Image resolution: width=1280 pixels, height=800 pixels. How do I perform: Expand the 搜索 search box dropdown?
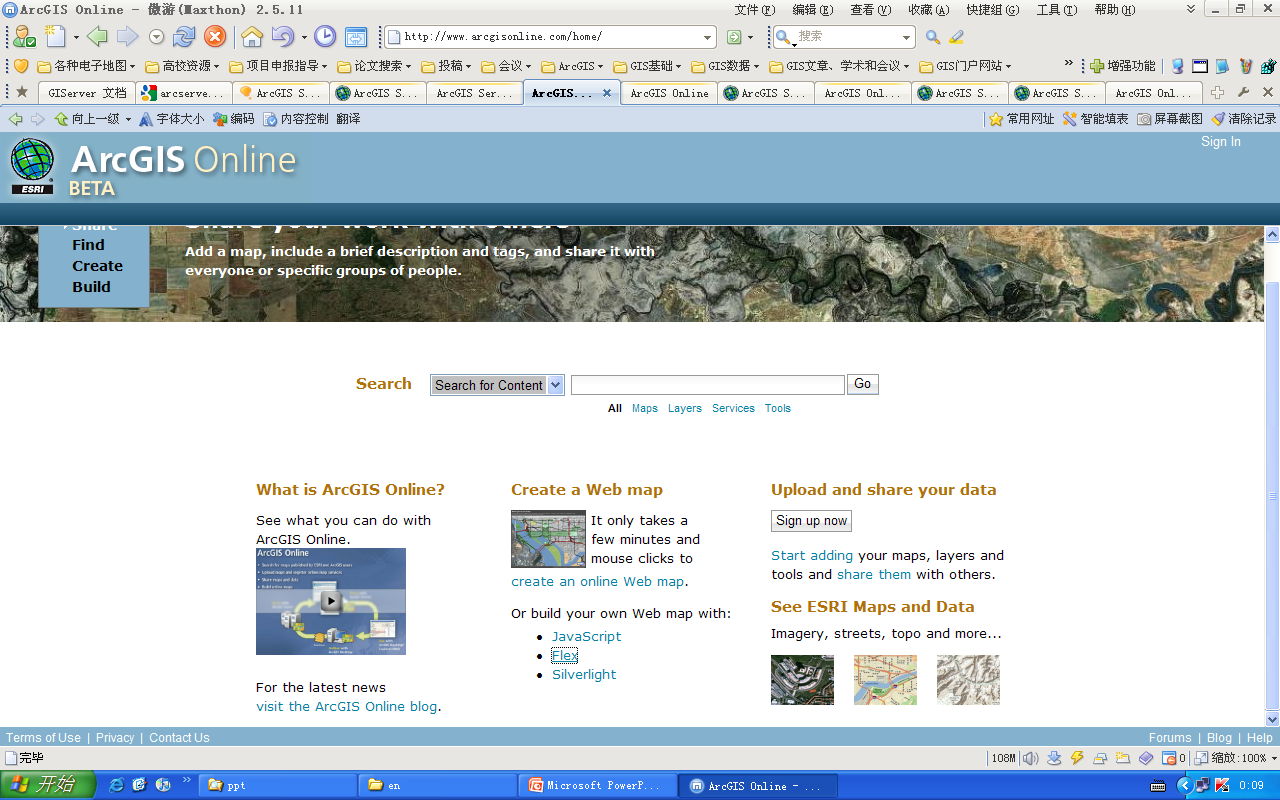click(x=907, y=37)
